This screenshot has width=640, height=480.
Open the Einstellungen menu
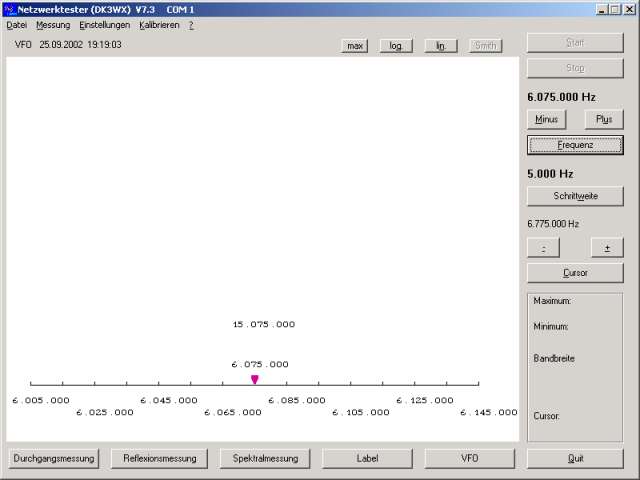coord(104,25)
